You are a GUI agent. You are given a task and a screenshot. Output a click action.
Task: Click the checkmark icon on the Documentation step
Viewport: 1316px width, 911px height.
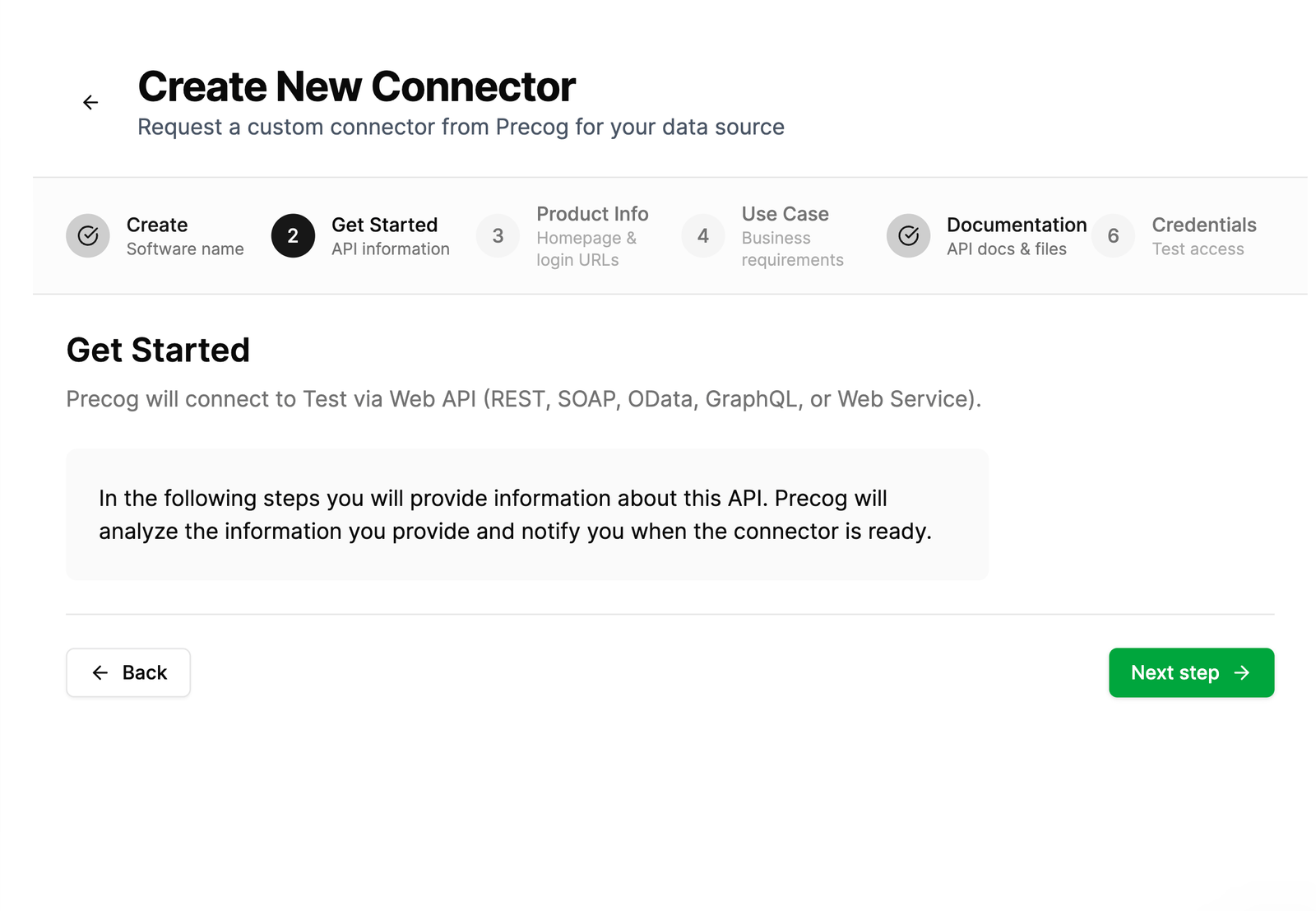pos(908,235)
